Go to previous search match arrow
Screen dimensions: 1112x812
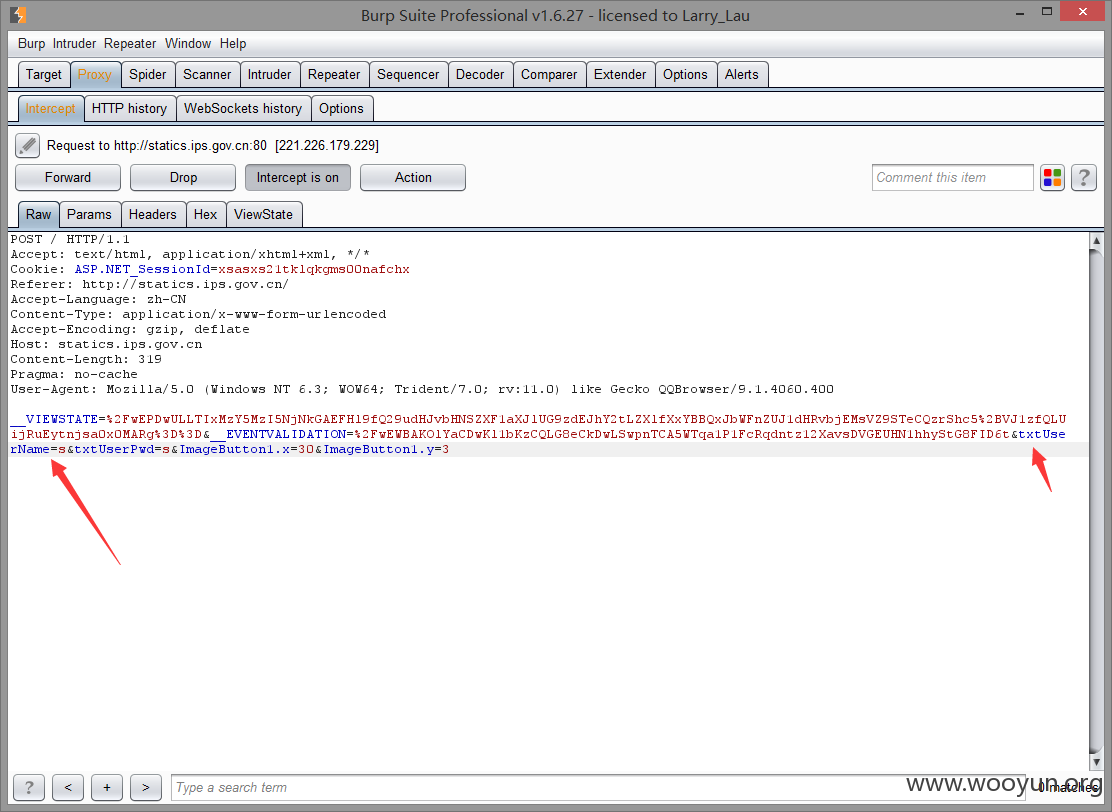pos(68,787)
